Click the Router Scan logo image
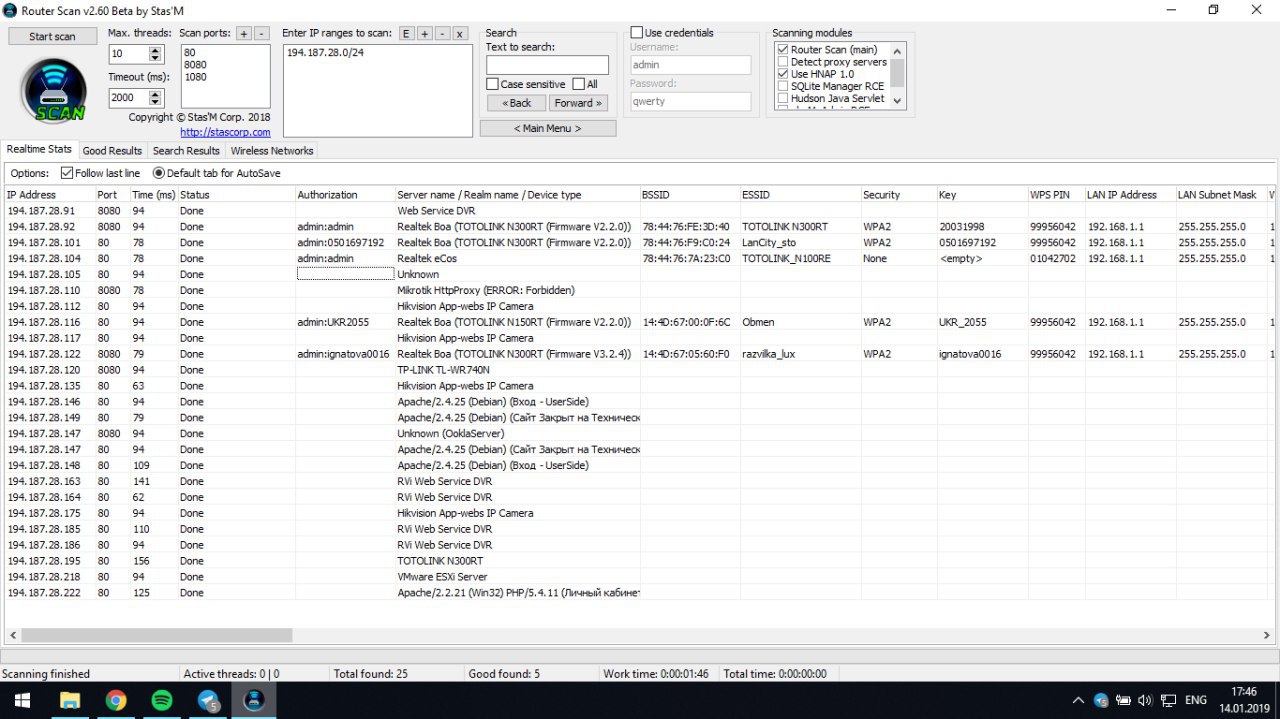The height and width of the screenshot is (719, 1280). (53, 91)
